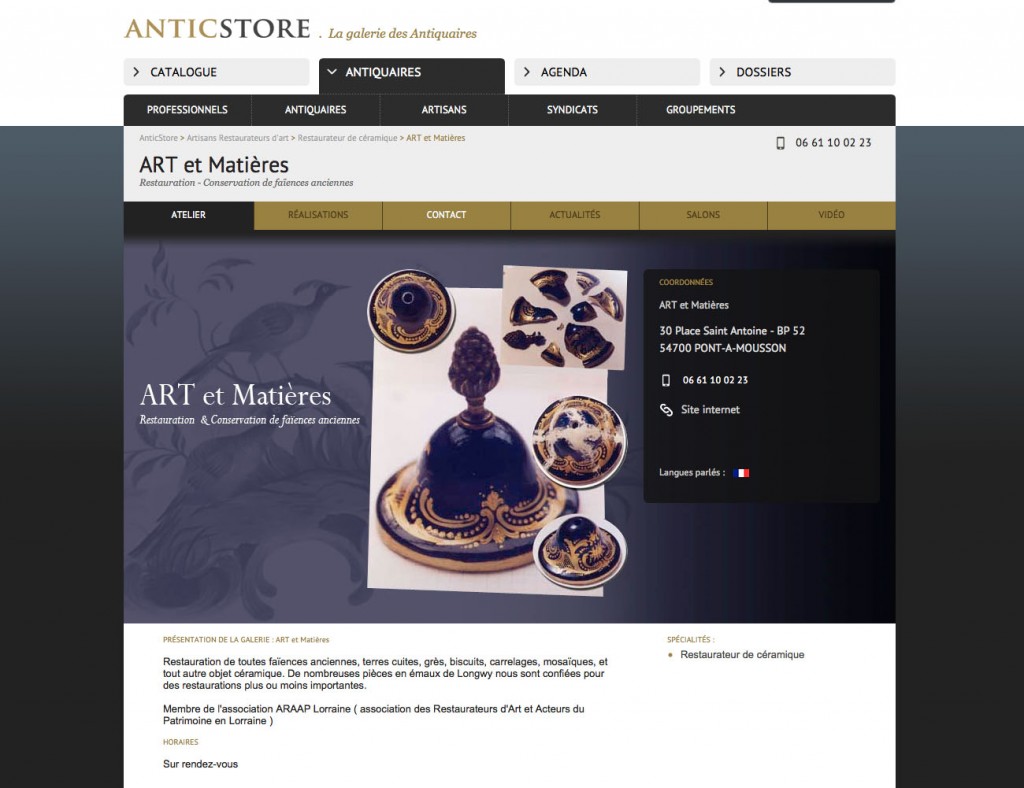Screen dimensions: 1024x788
Task: Expand the Dossiers chevron arrow
Action: click(722, 72)
